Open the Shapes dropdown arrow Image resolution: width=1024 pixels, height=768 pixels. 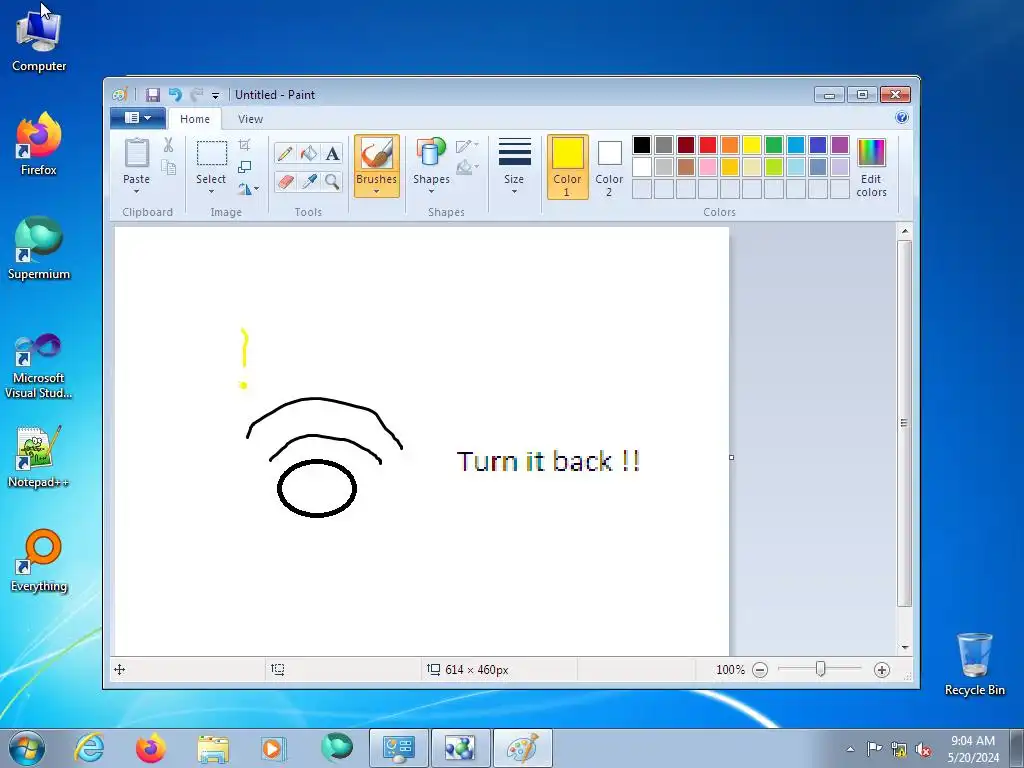click(431, 191)
